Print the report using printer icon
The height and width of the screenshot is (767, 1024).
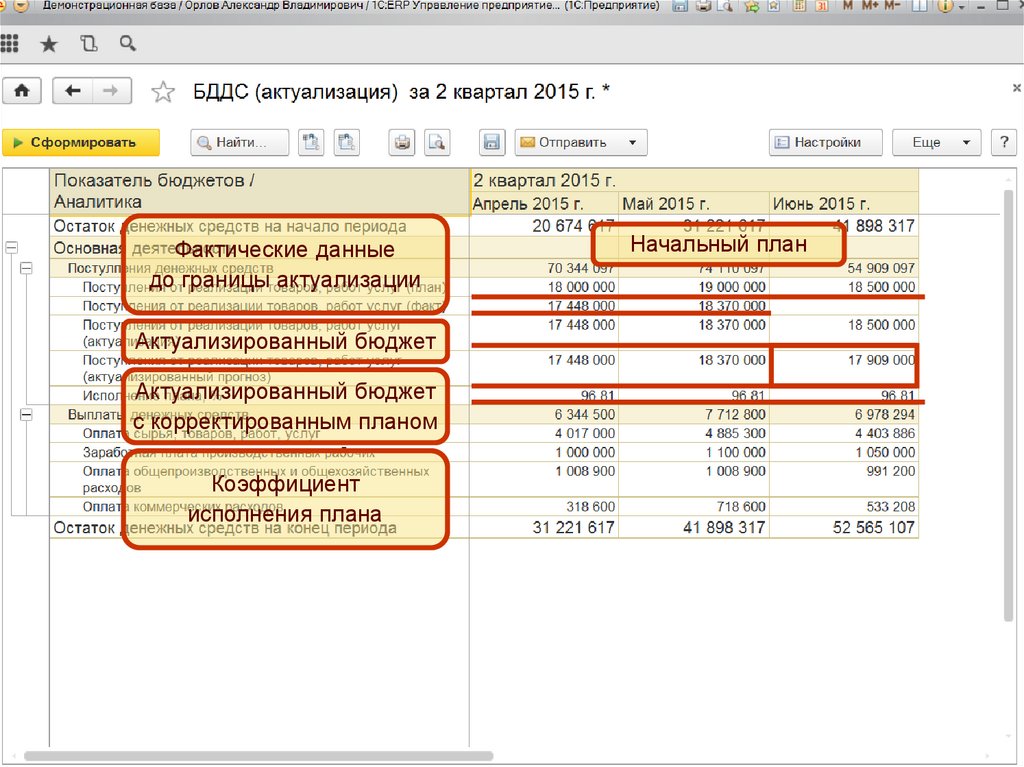click(402, 142)
